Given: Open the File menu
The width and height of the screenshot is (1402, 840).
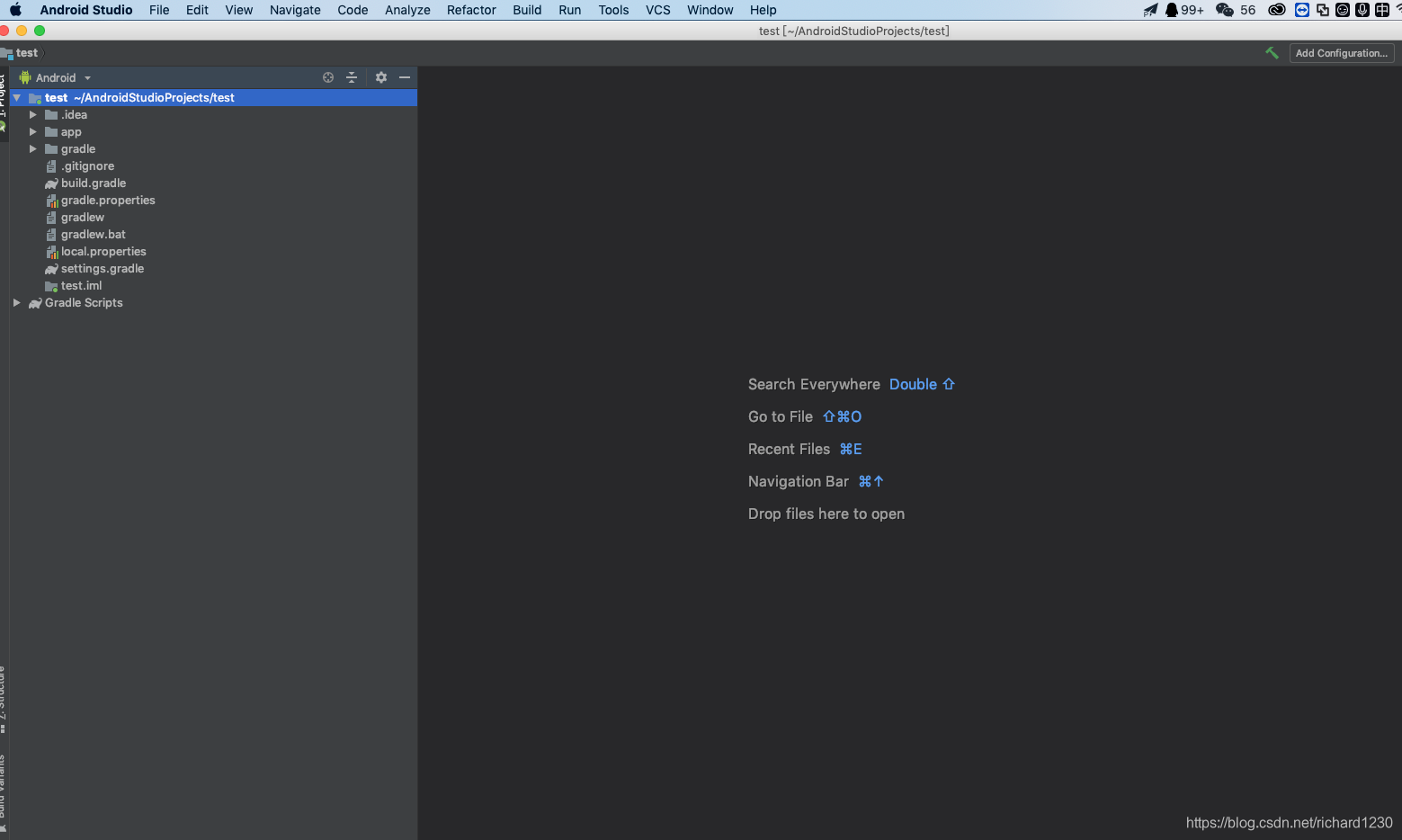Looking at the screenshot, I should click(159, 10).
